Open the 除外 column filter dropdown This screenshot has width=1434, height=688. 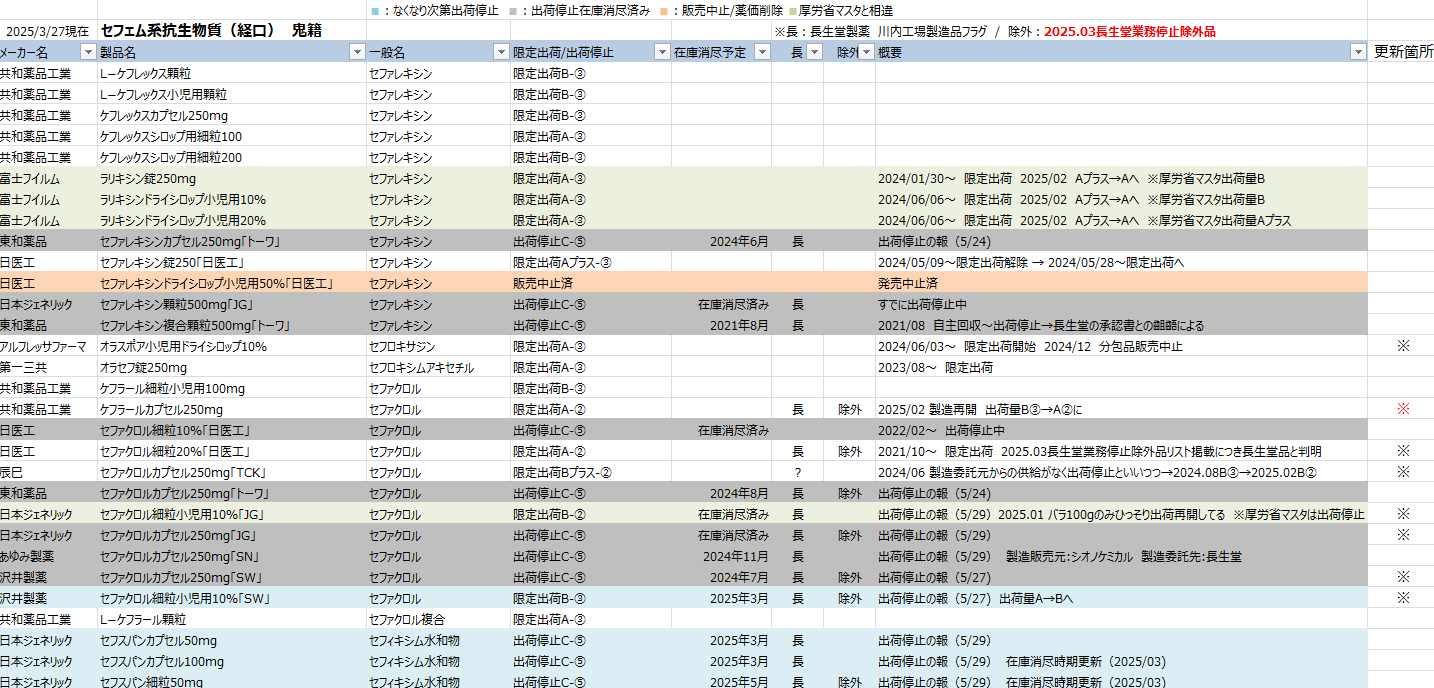pyautogui.click(x=866, y=52)
